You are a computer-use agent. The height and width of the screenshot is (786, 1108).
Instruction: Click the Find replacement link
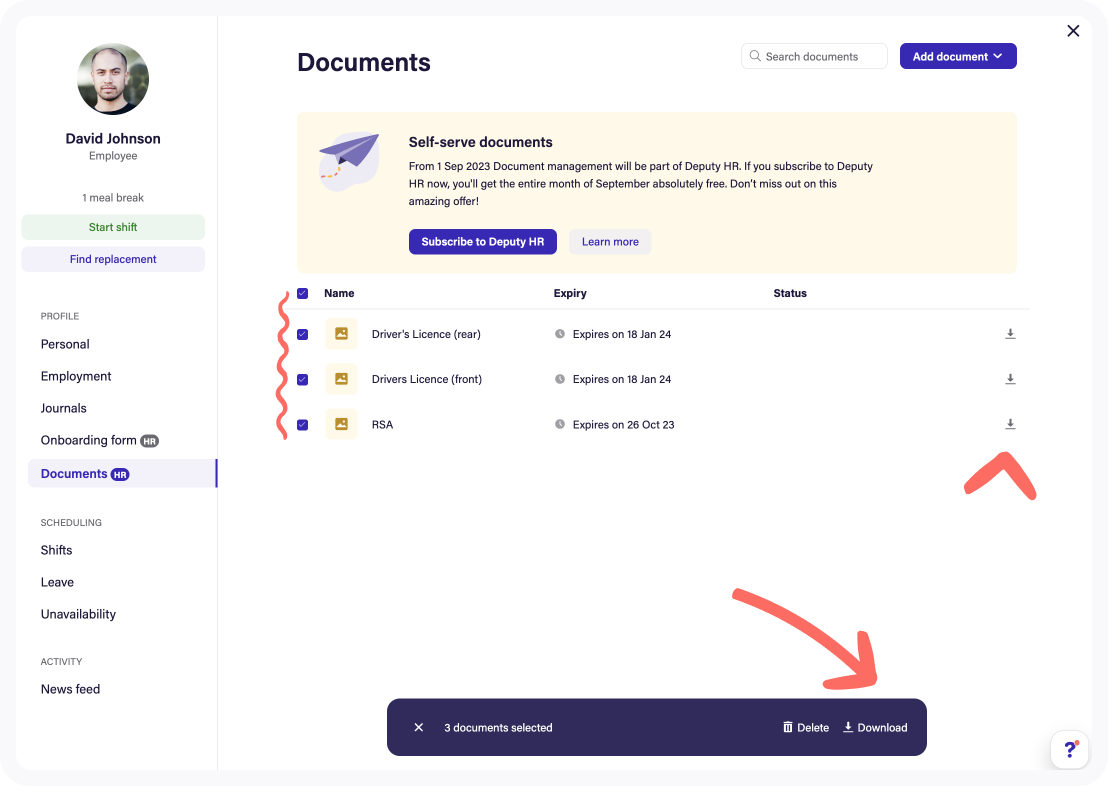pos(112,259)
